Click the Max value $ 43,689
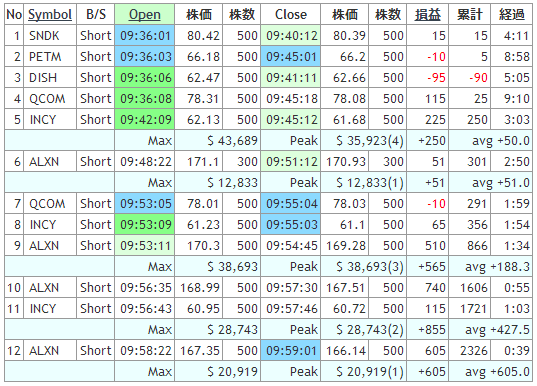Image resolution: width=537 pixels, height=386 pixels. tap(218, 140)
